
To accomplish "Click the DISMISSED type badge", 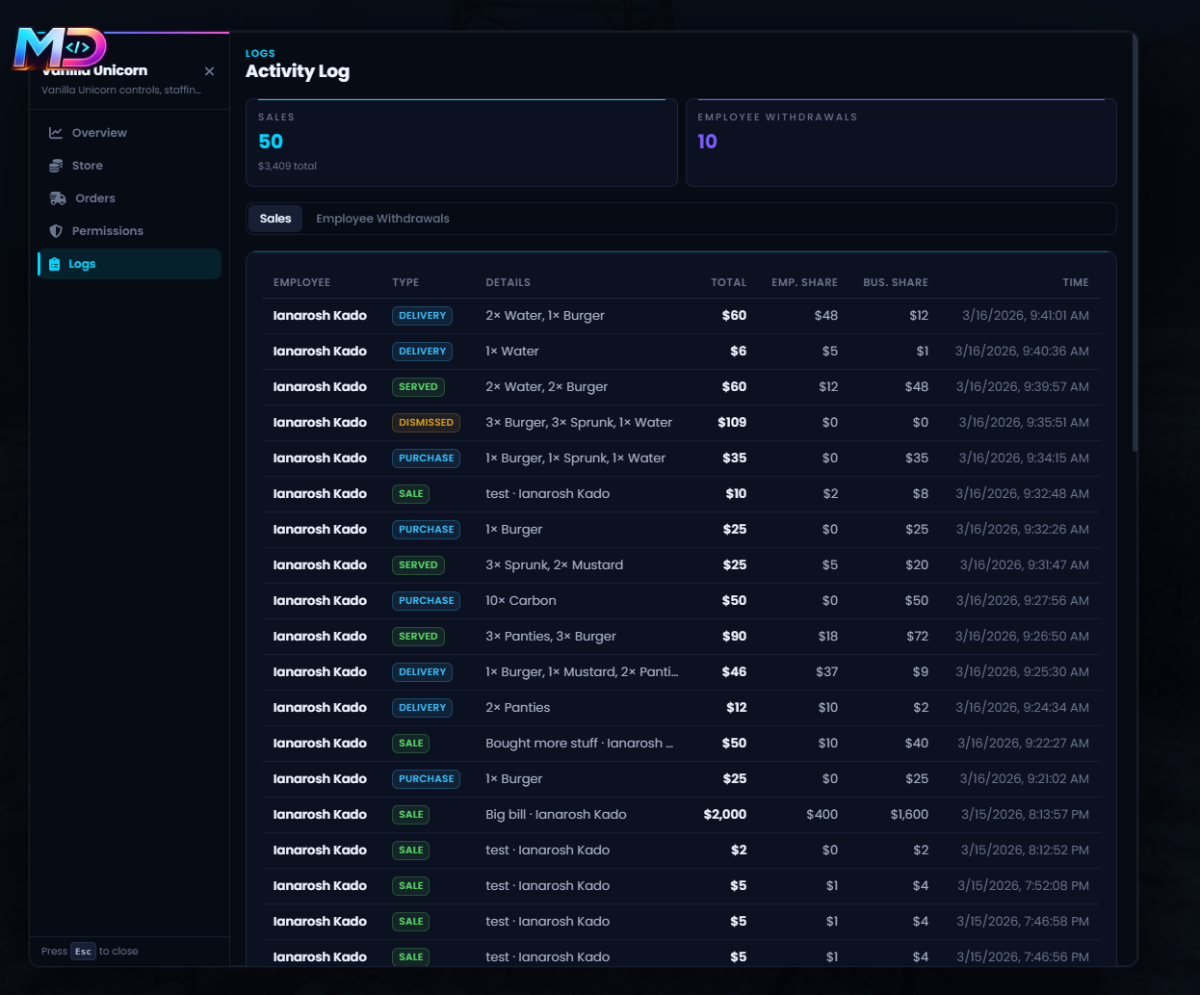I will (426, 423).
